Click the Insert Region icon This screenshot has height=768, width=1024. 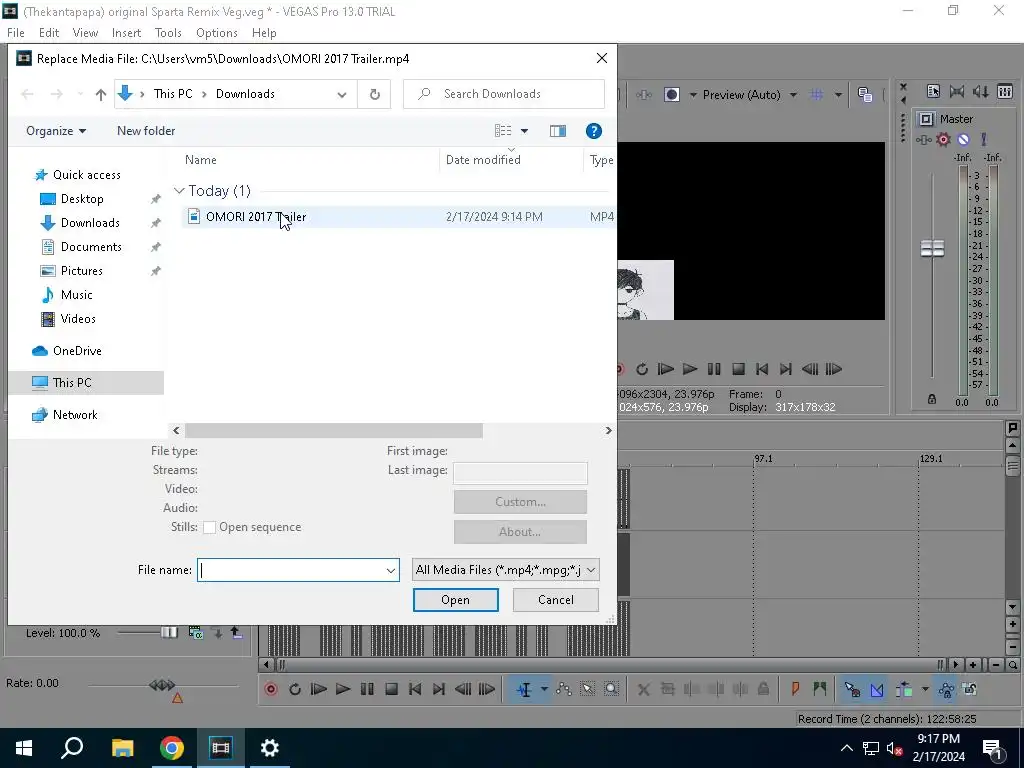(x=820, y=689)
